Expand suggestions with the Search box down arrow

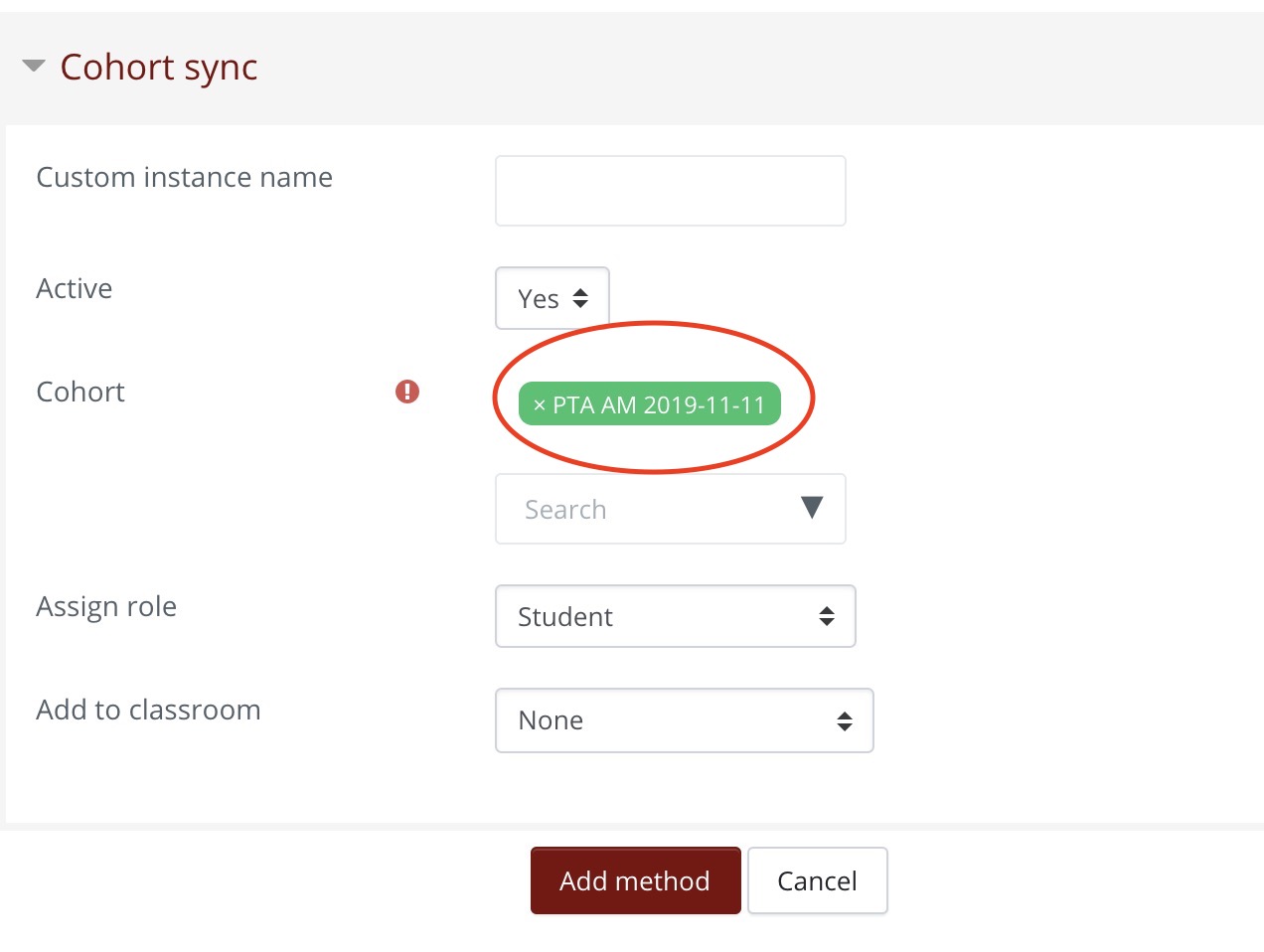click(812, 508)
